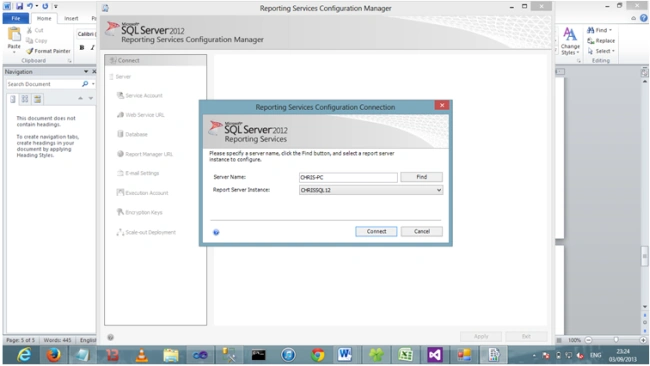Toggle Italic formatting in Word
This screenshot has height=366, width=650.
tap(92, 48)
